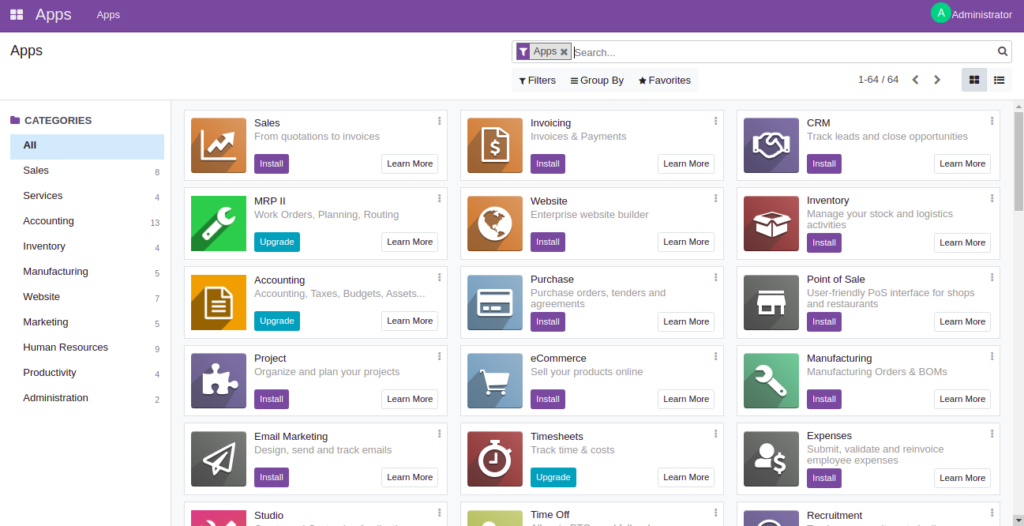Install the Point of Sale app
The image size is (1024, 526).
824,321
